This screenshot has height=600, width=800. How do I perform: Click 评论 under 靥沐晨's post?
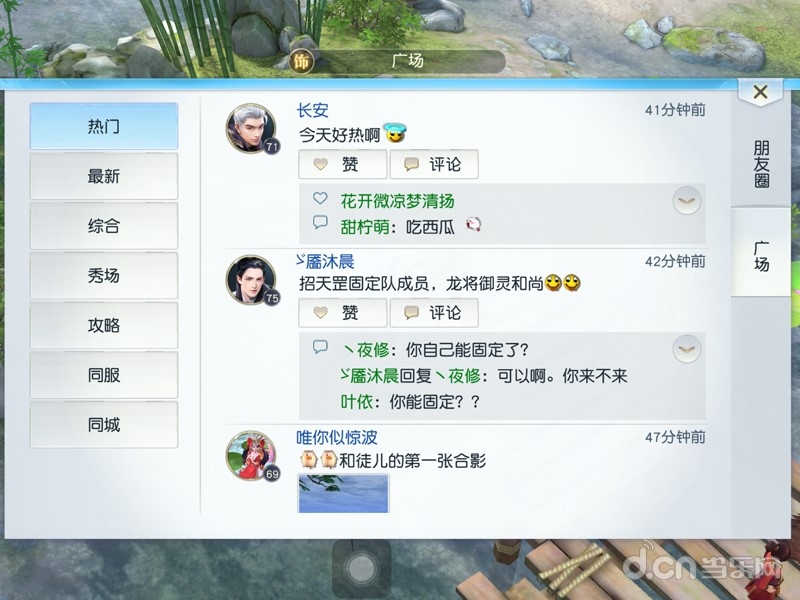click(434, 313)
